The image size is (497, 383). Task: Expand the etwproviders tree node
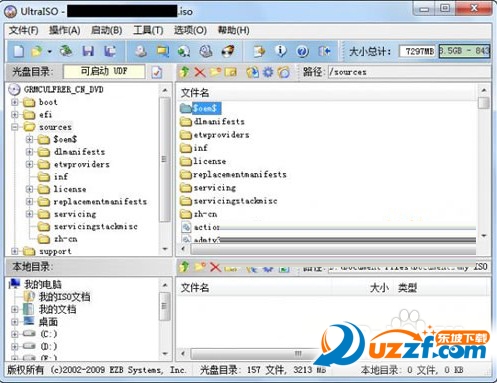click(29, 164)
